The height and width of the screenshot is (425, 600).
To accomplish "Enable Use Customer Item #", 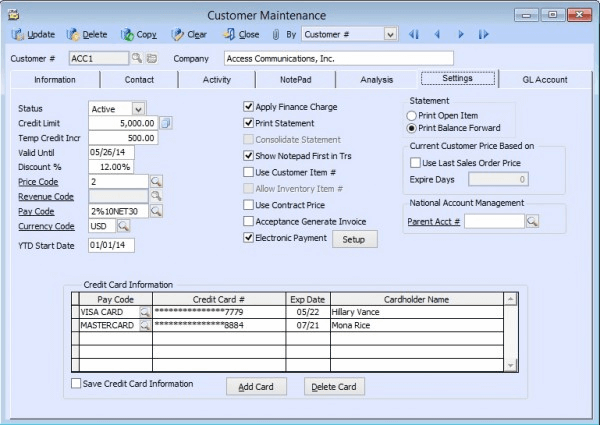I will tap(248, 172).
